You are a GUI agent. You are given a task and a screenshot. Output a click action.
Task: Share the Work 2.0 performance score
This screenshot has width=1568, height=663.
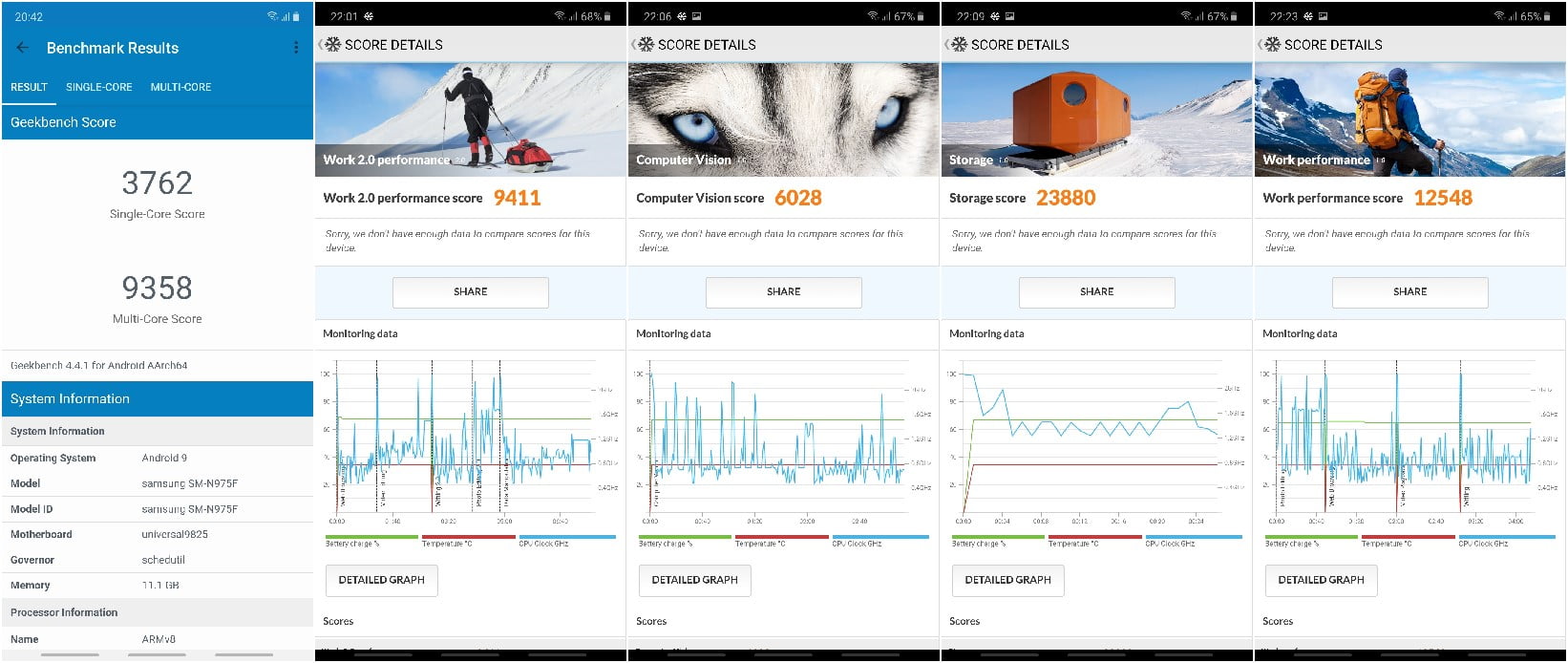pos(470,292)
